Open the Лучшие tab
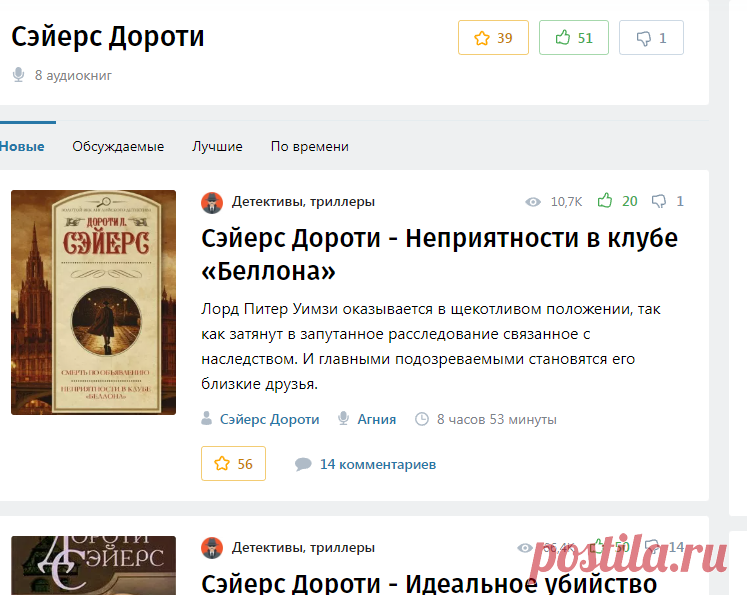Viewport: 747px width, 595px height. click(x=217, y=146)
